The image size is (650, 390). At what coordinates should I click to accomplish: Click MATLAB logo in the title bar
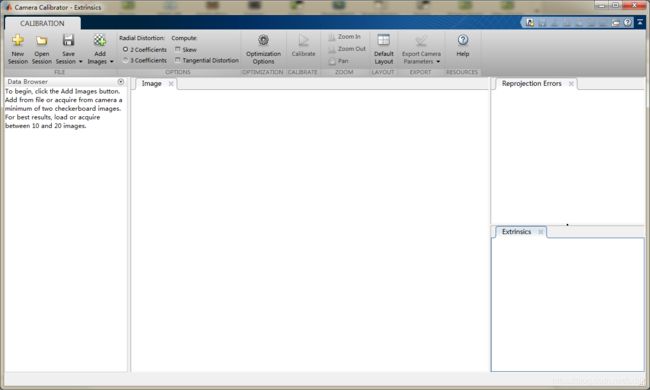click(8, 7)
